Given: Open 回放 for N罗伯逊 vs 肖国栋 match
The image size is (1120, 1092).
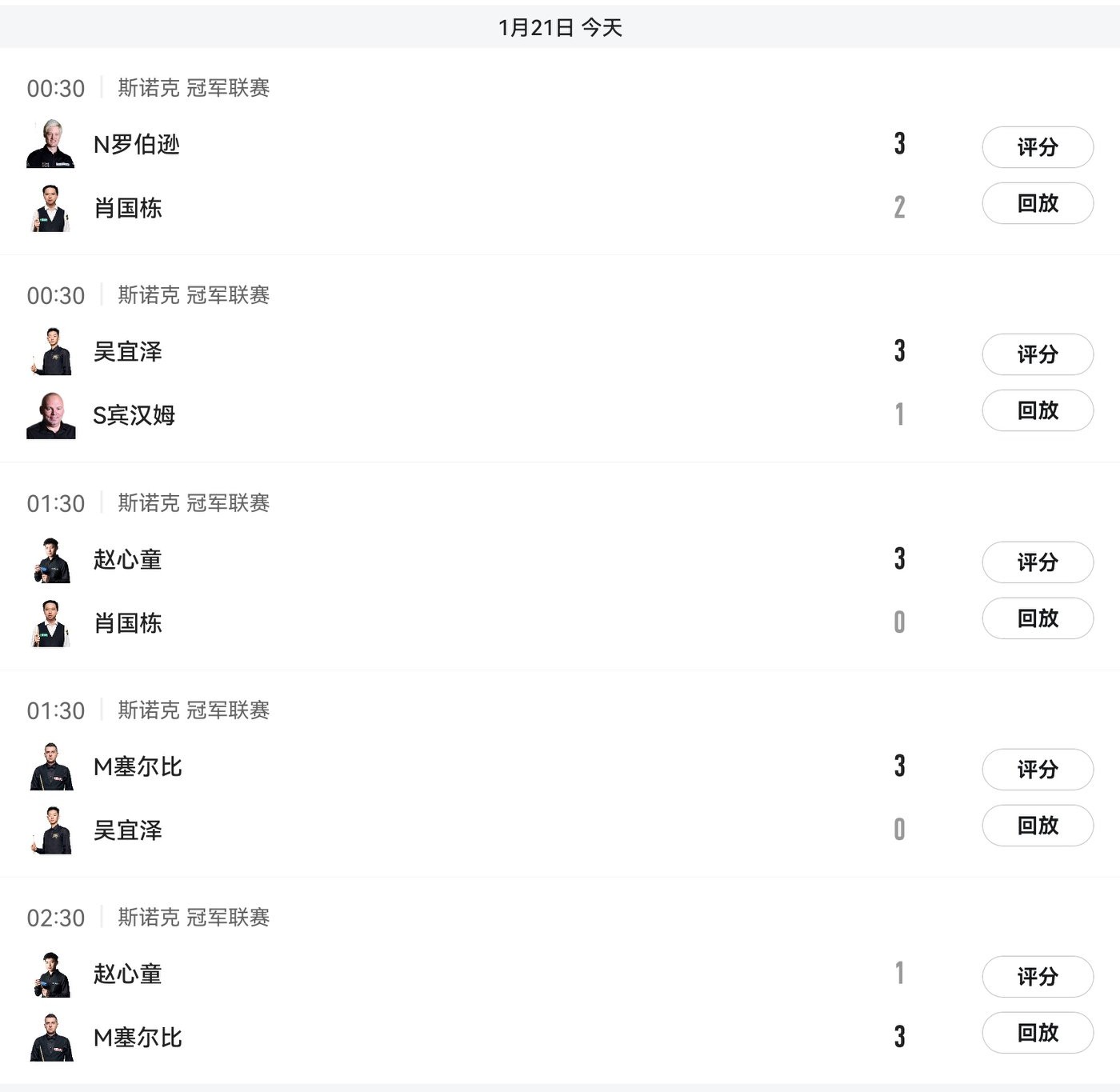Looking at the screenshot, I should click(x=1037, y=203).
